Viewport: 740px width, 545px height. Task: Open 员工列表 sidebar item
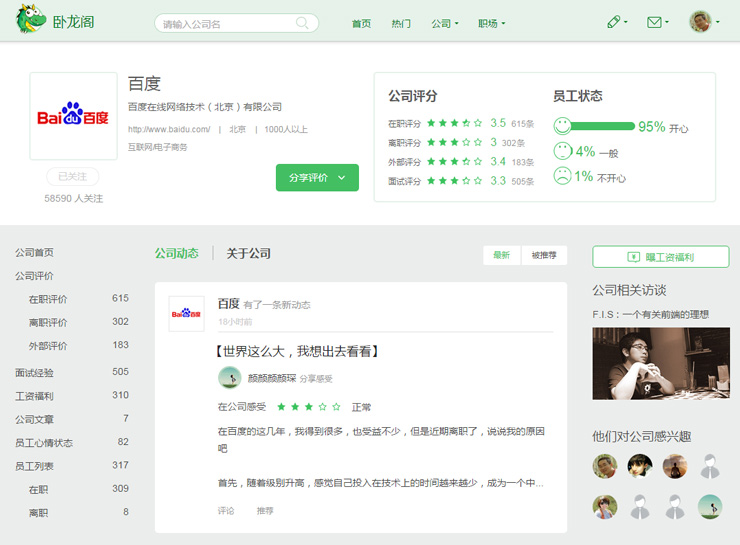(x=34, y=466)
